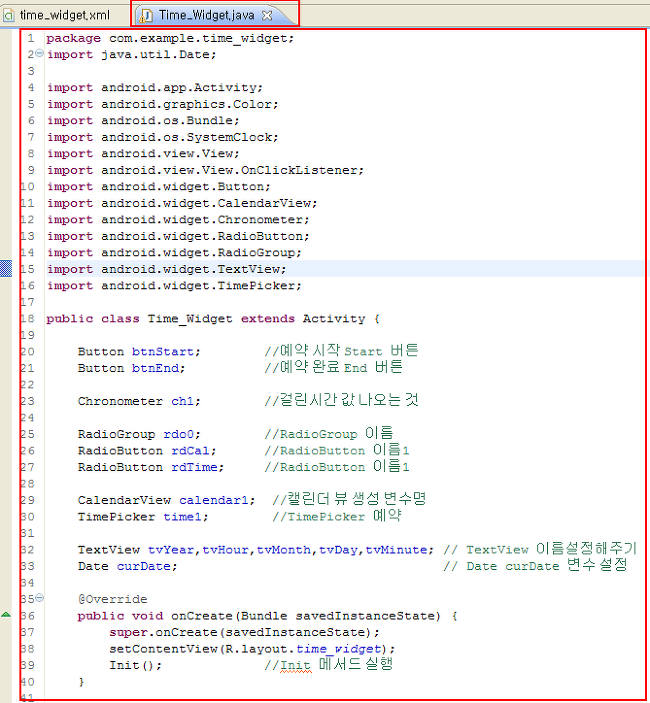Click the tvYear variable in TextView declaration

point(171,550)
